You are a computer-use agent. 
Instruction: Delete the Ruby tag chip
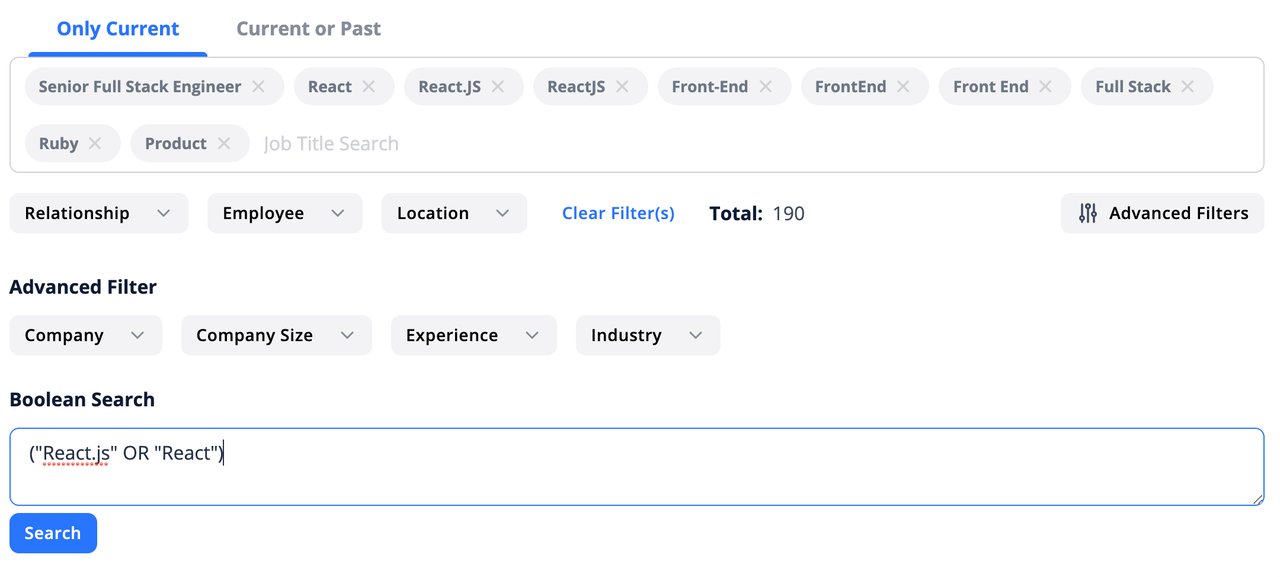point(95,144)
